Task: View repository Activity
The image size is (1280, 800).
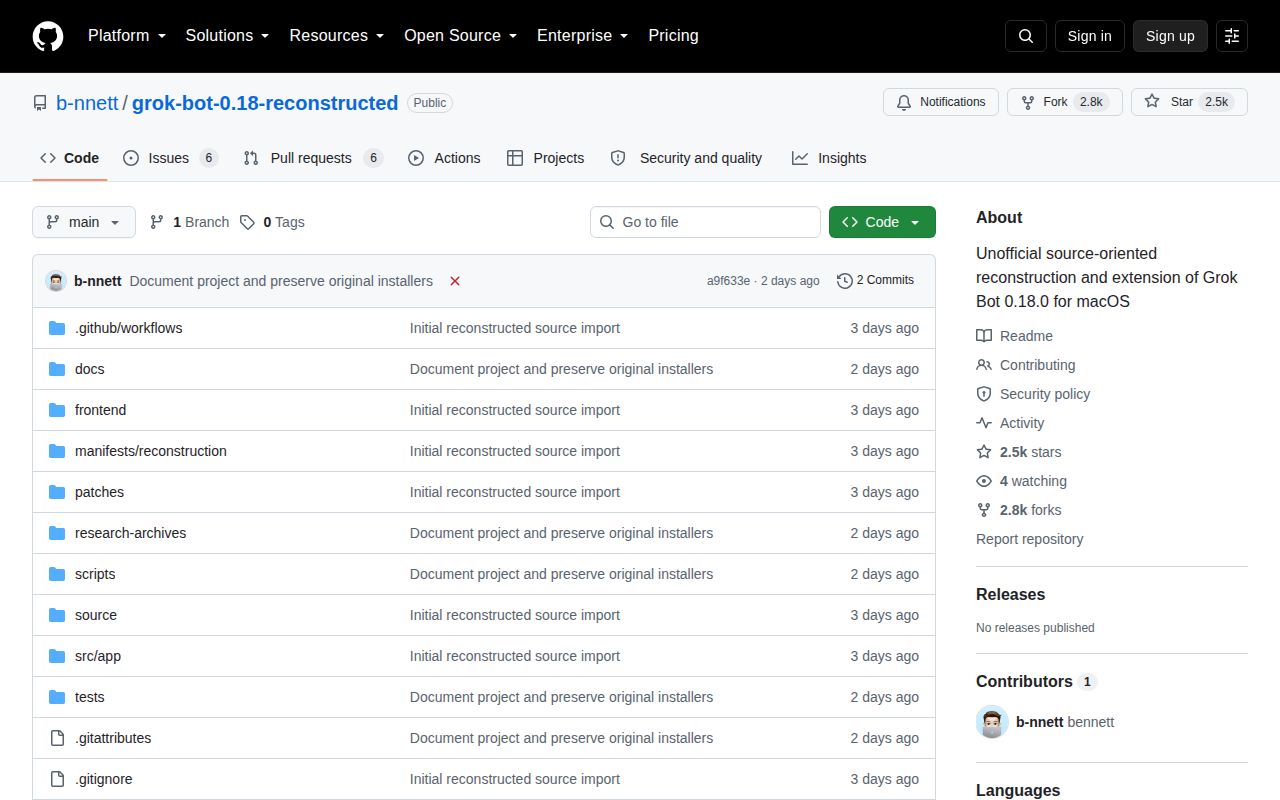Action: pos(1010,423)
